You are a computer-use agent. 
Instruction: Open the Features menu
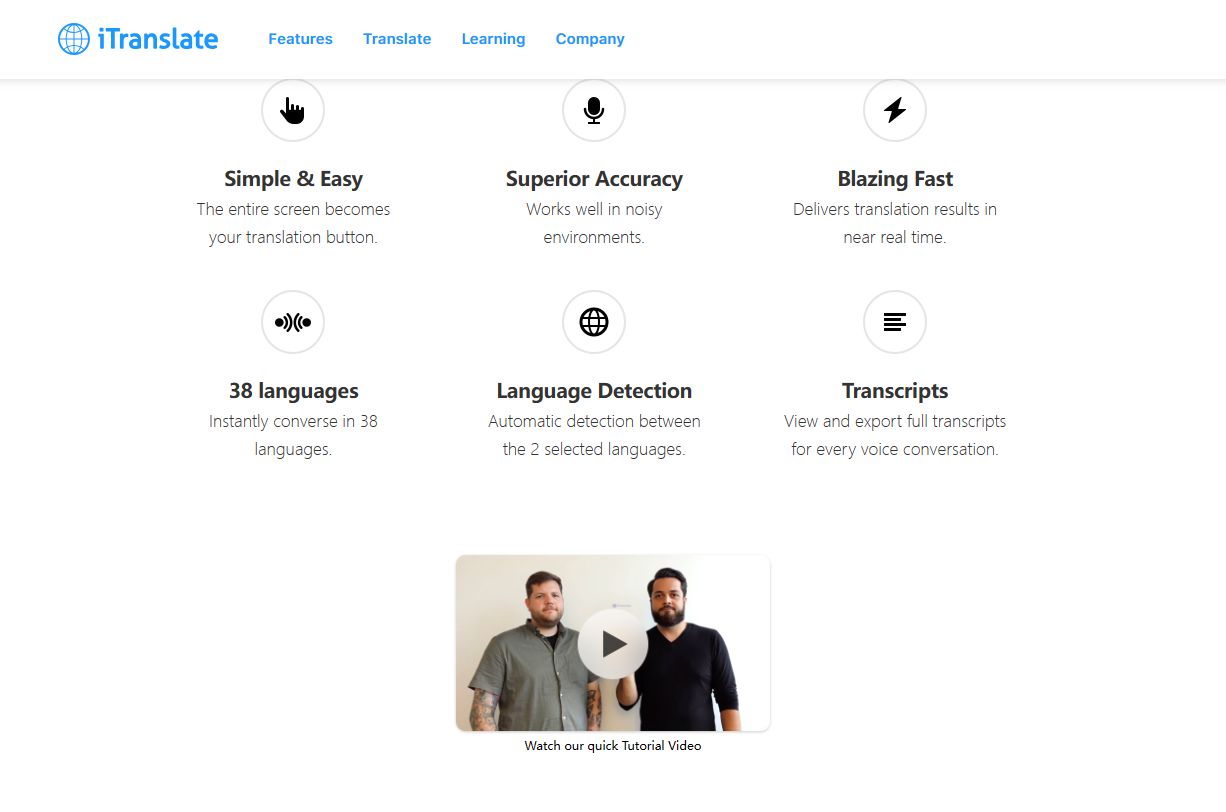click(x=300, y=39)
